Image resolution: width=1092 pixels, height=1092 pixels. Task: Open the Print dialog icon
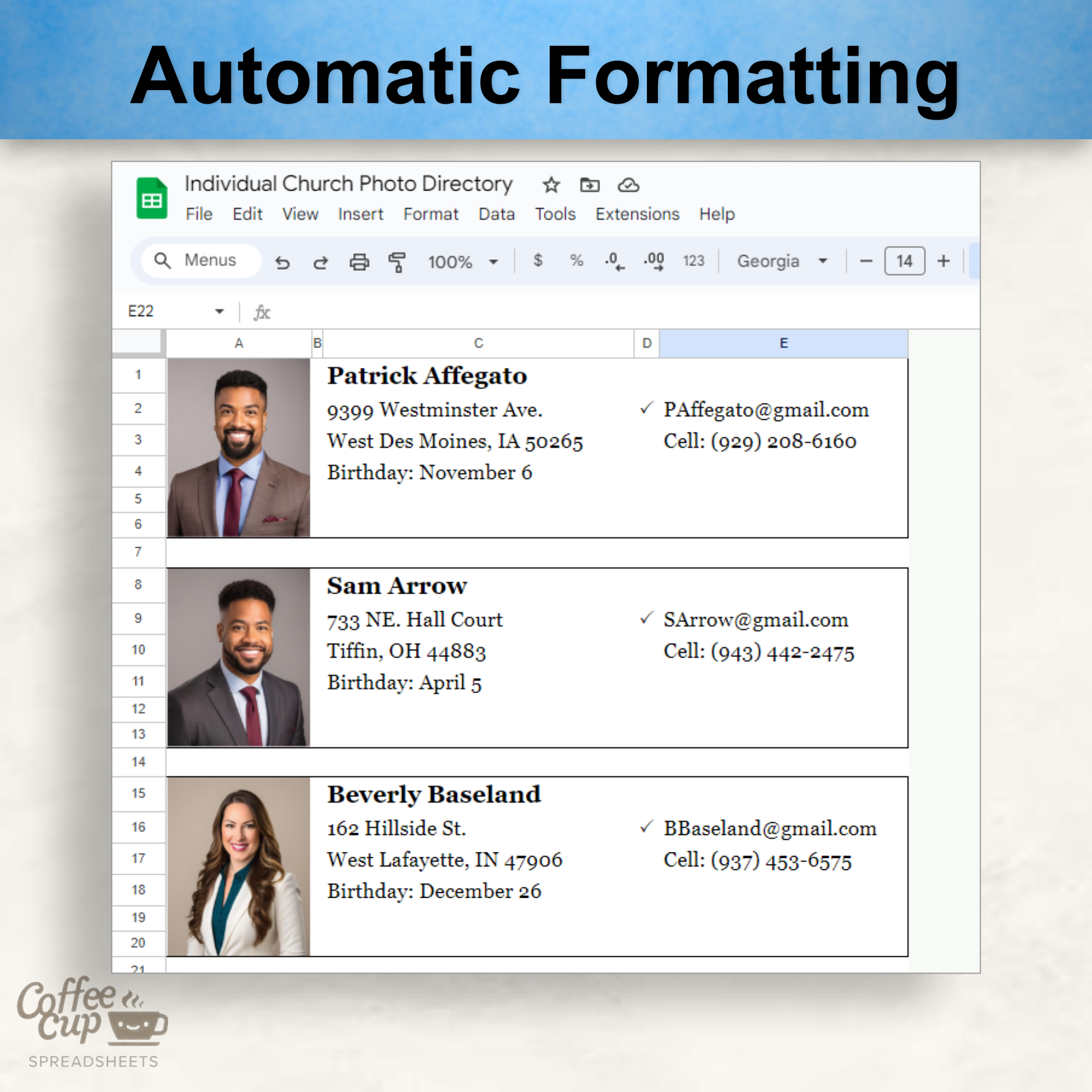[359, 262]
